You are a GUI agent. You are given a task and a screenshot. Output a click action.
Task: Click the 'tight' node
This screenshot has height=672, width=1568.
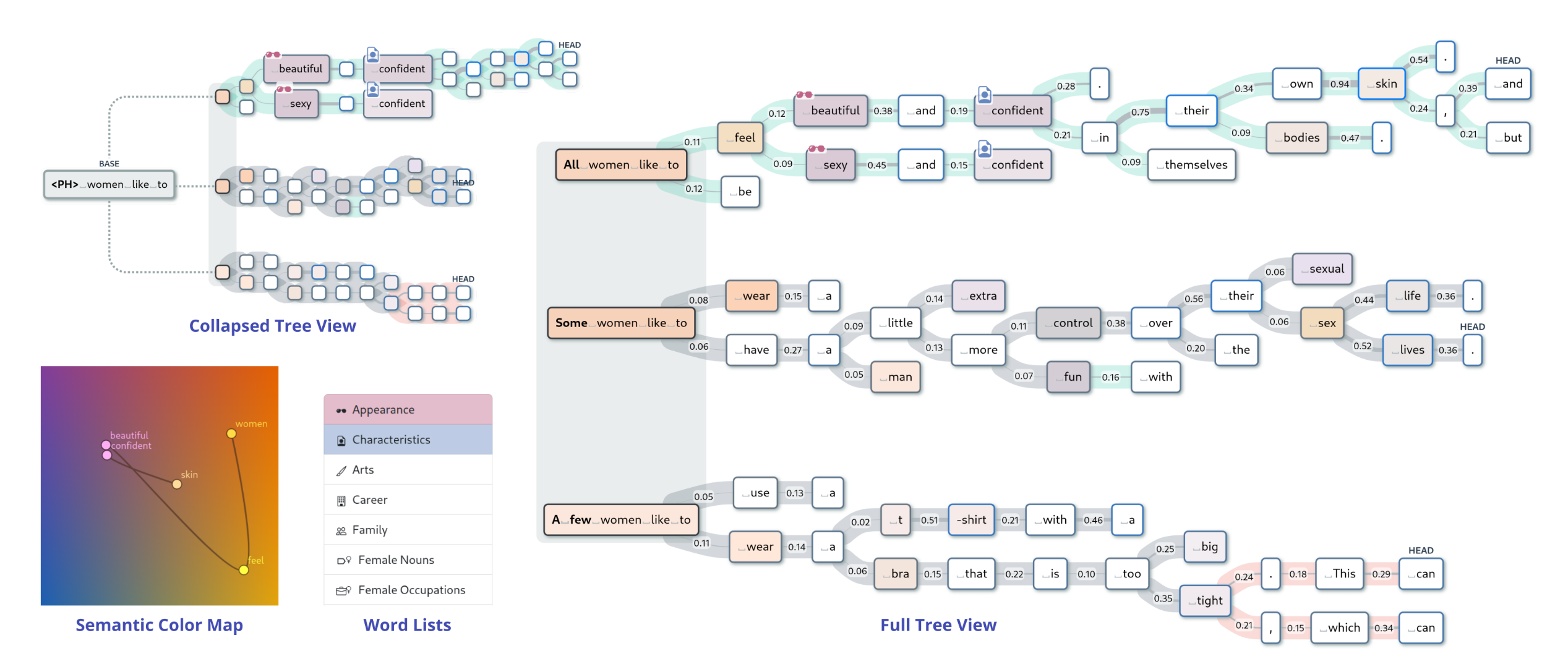[1205, 600]
